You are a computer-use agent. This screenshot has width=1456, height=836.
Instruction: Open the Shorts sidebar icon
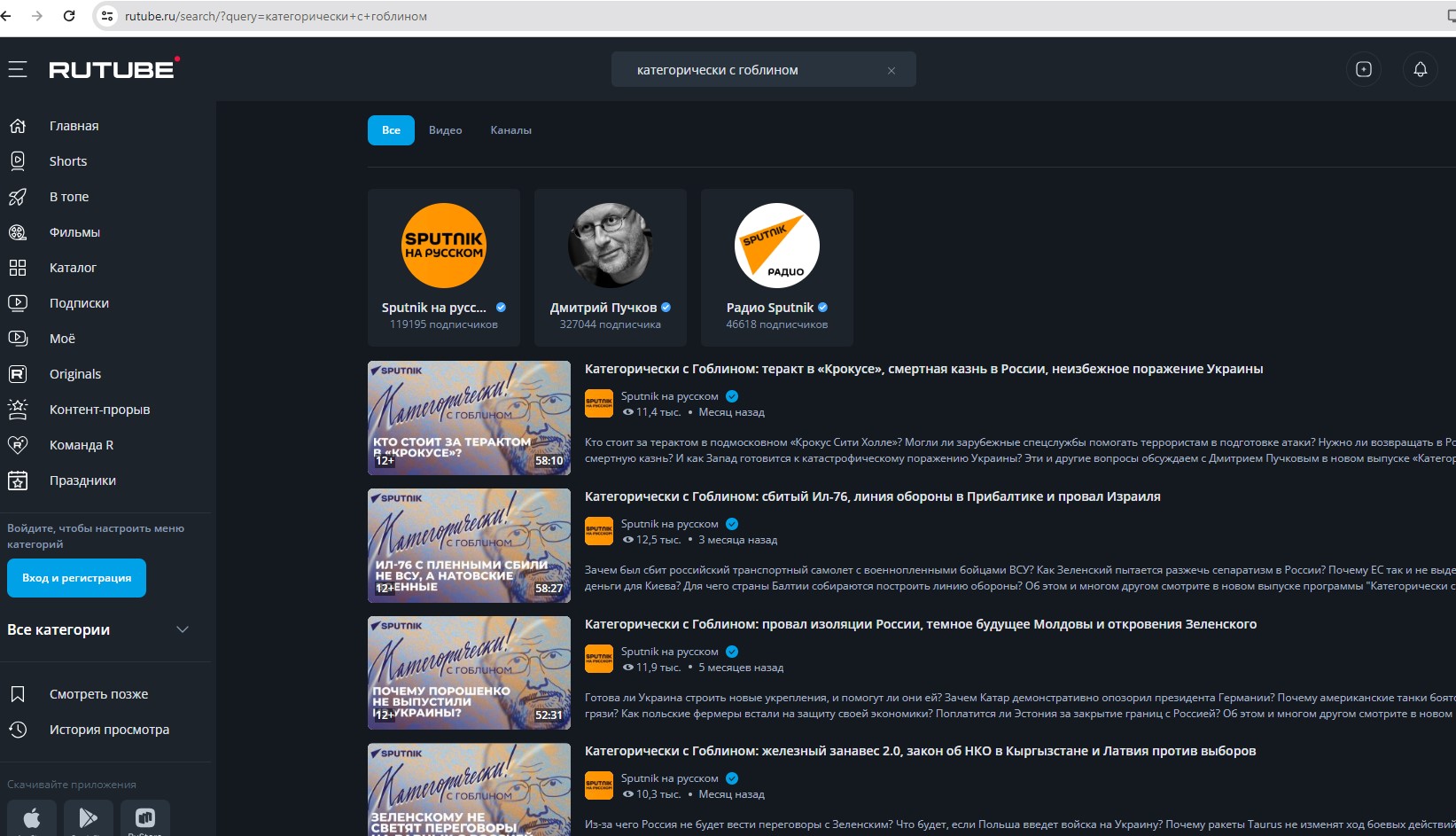click(18, 161)
